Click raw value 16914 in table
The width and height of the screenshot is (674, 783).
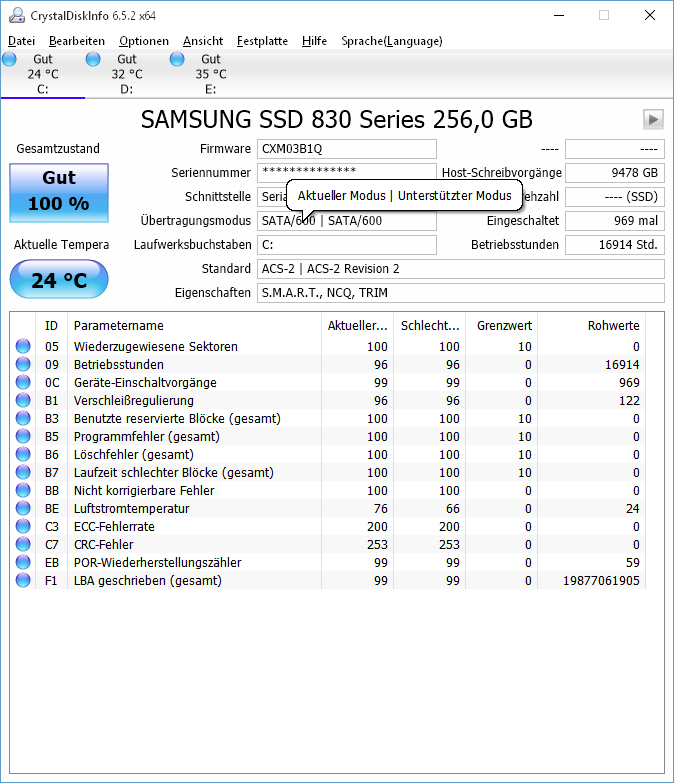point(622,365)
